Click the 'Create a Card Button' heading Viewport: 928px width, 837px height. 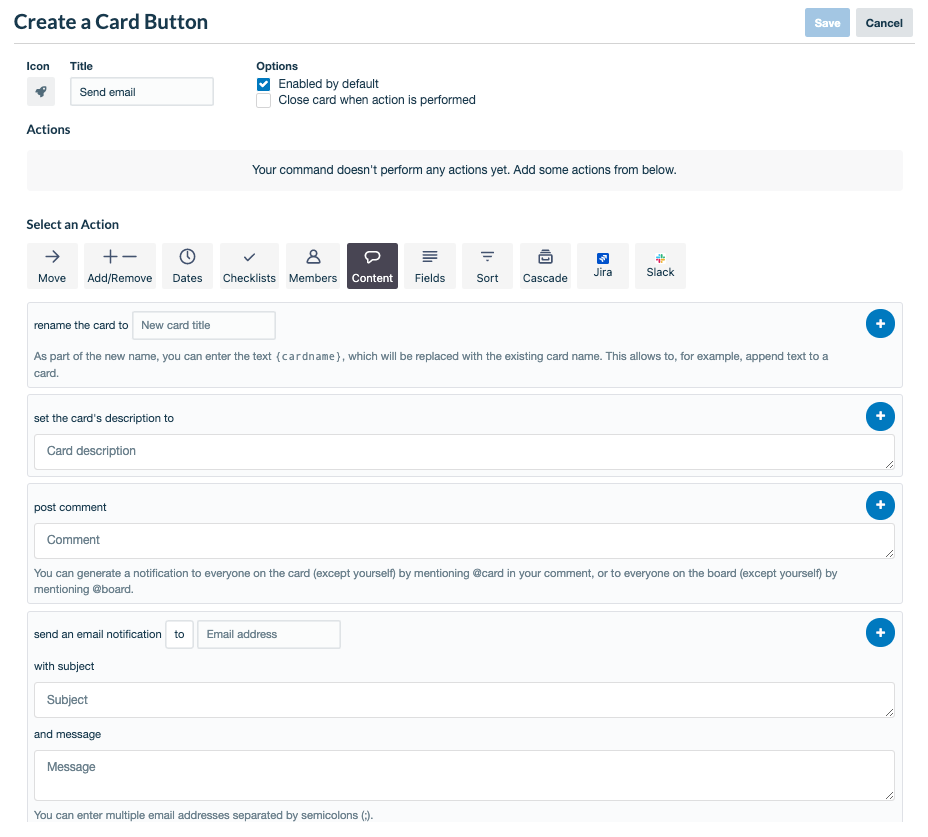[111, 22]
